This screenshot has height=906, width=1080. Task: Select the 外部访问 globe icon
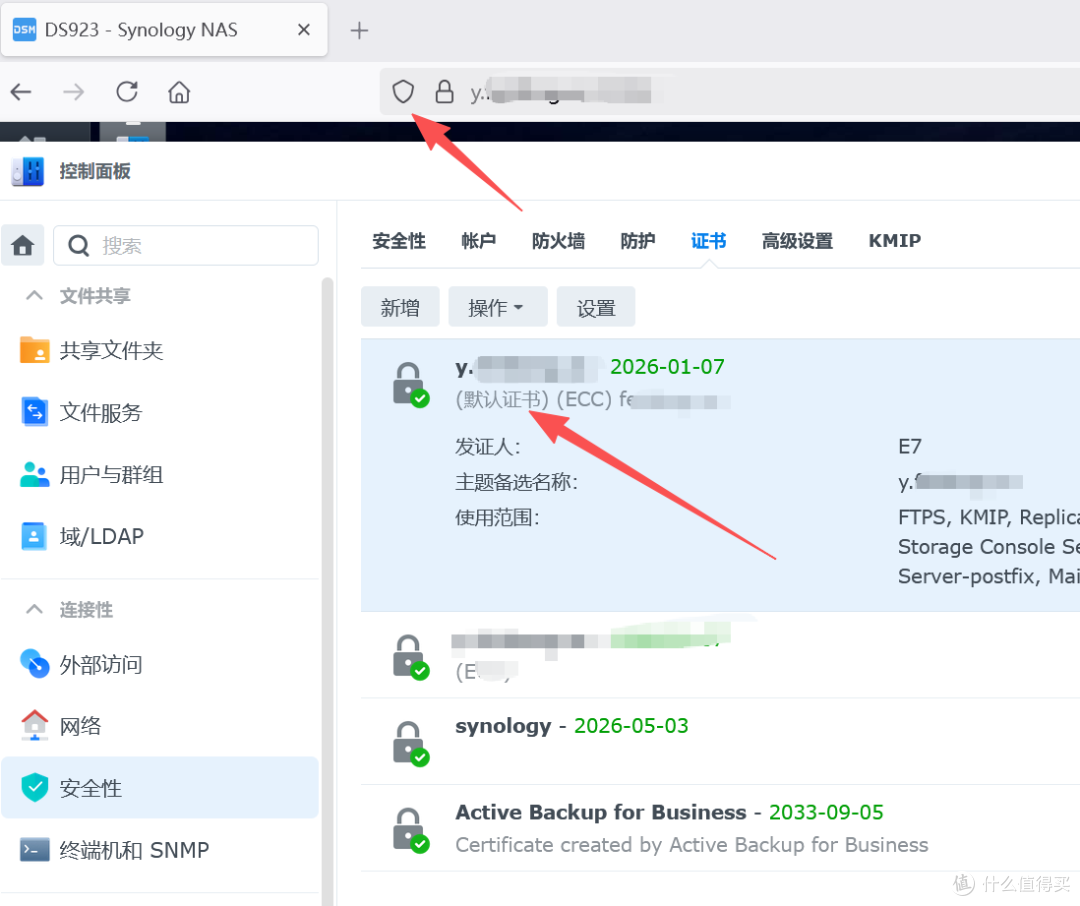click(x=34, y=664)
